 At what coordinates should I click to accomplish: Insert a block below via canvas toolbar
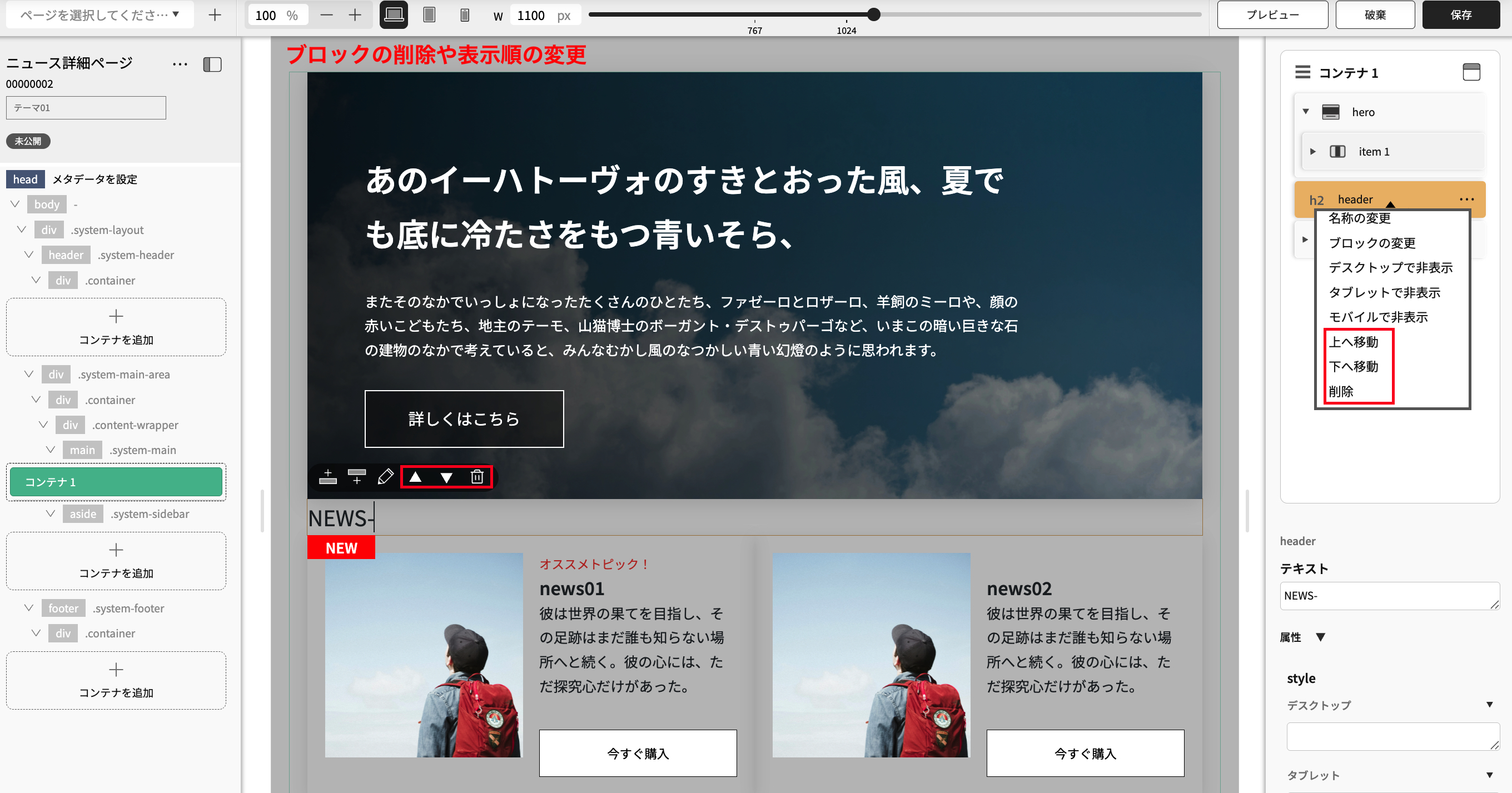point(357,477)
